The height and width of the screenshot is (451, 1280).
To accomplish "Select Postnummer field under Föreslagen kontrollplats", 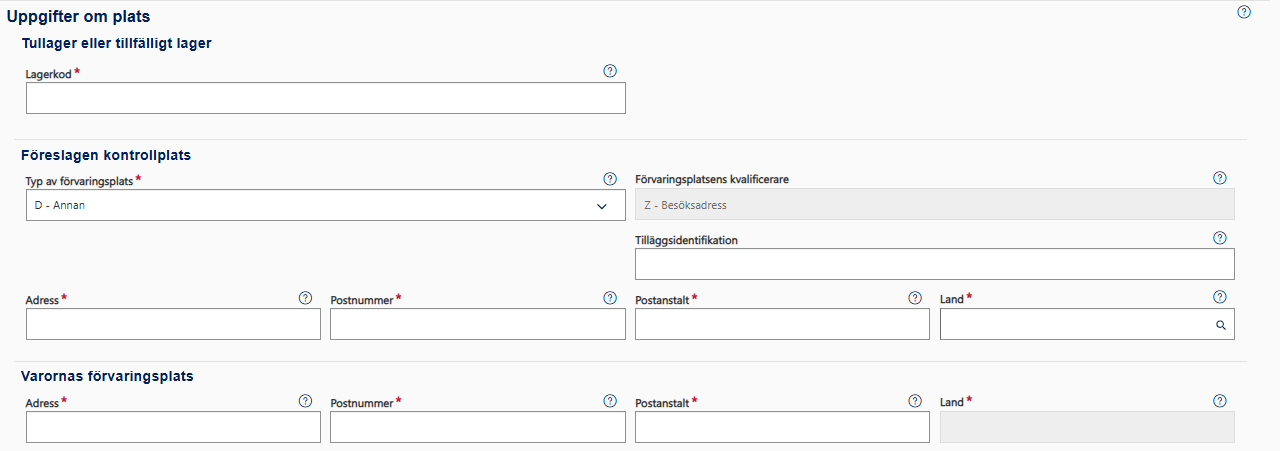I will point(477,324).
